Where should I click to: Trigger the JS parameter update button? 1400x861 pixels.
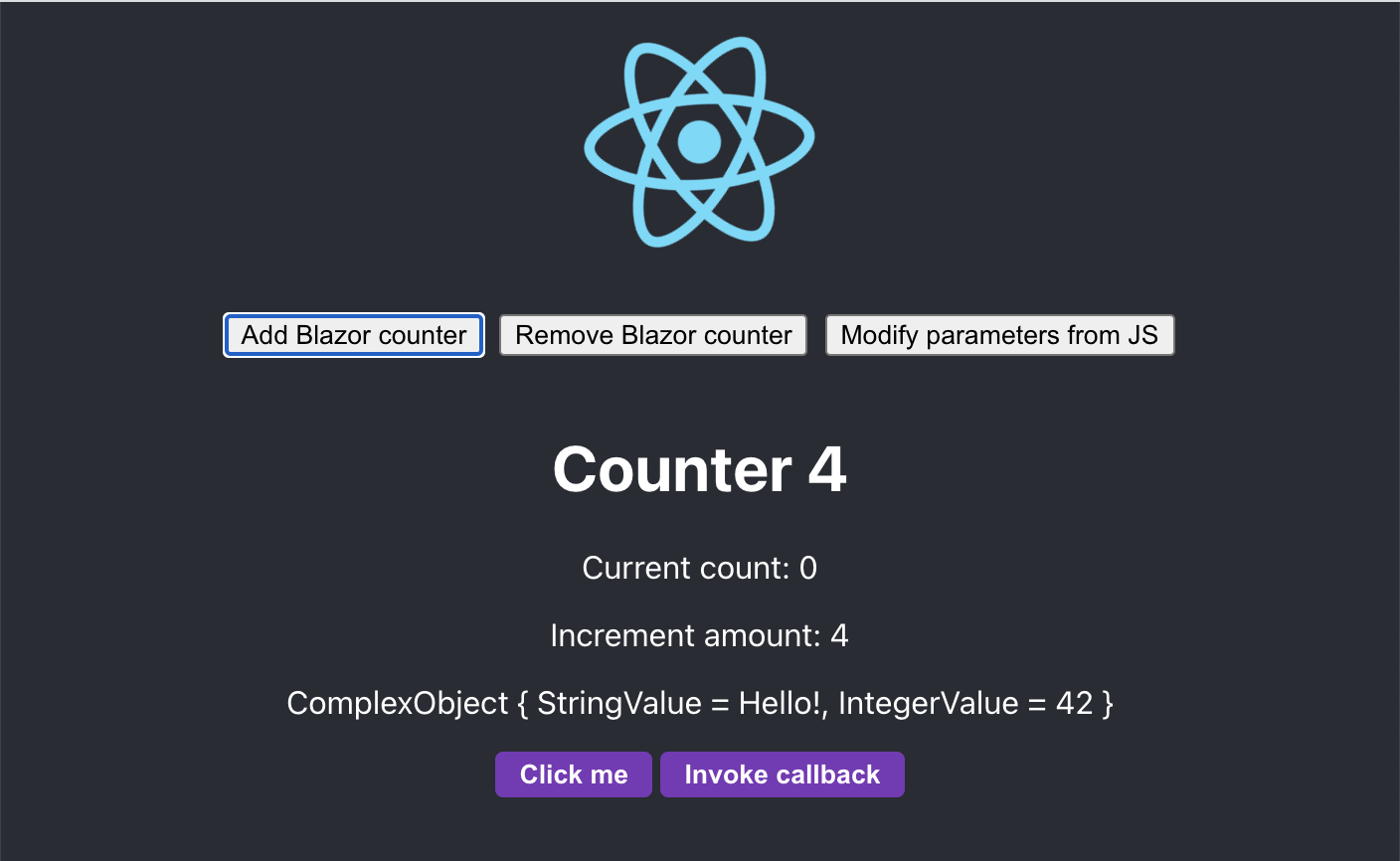pos(999,335)
